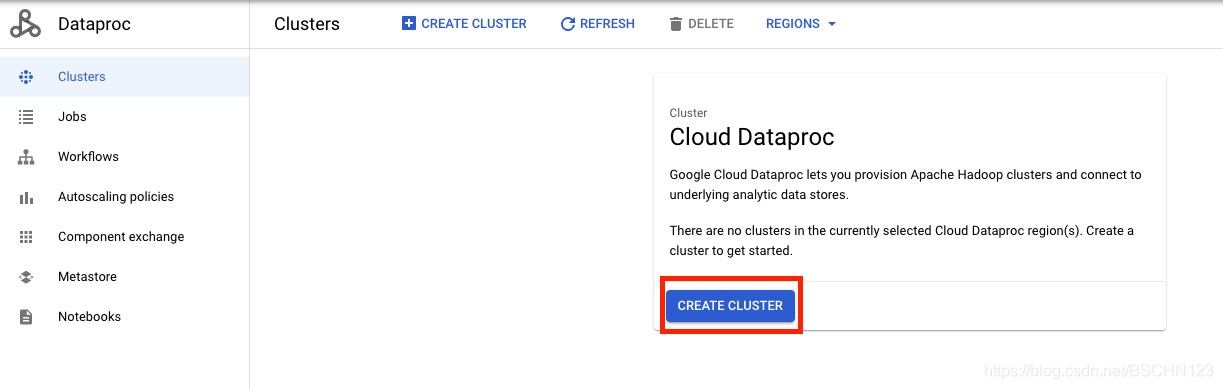
Task: Click the Notebooks document icon
Action: 26,317
